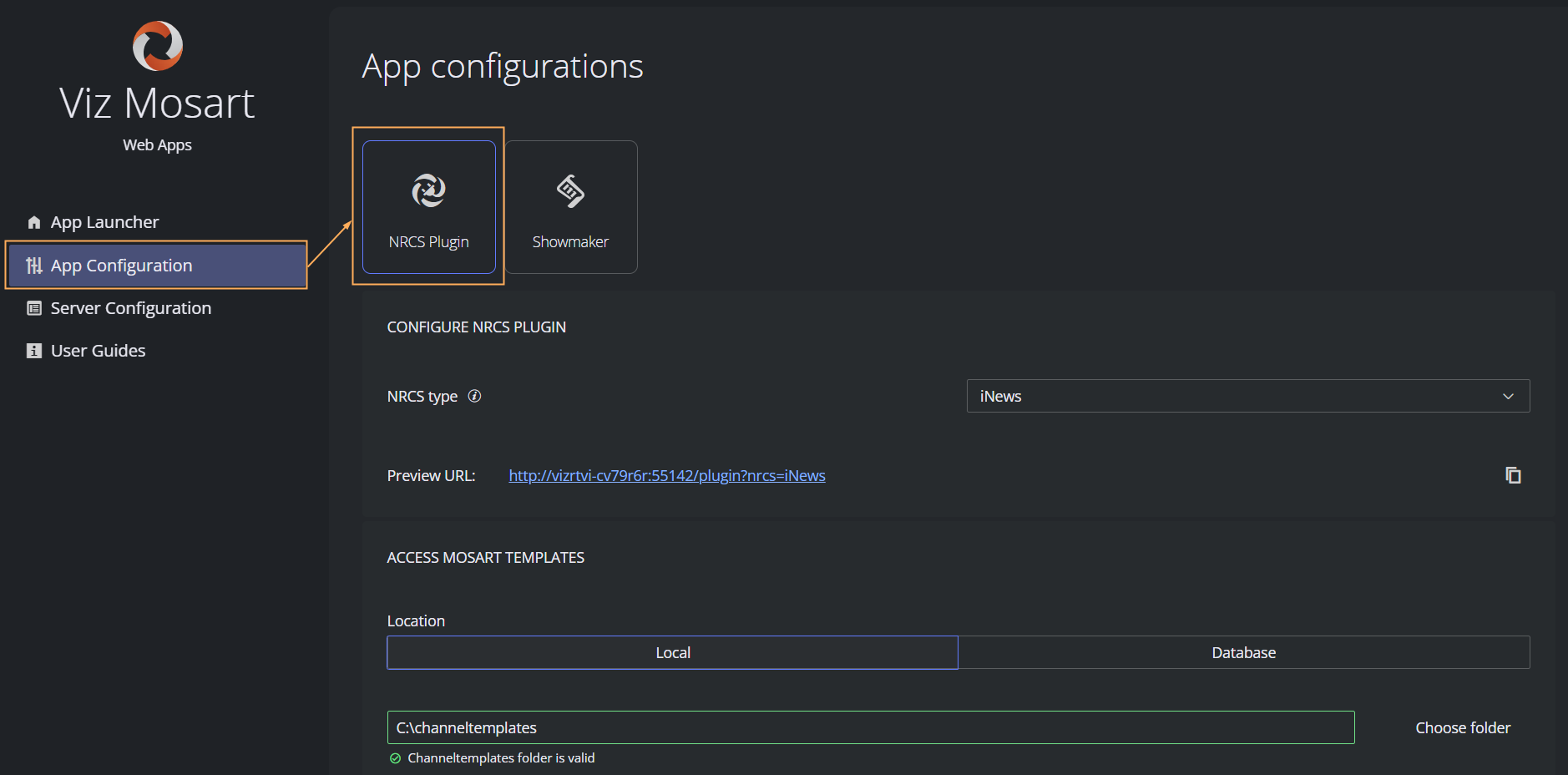
Task: Copy the Preview URL to clipboard
Action: (1512, 475)
